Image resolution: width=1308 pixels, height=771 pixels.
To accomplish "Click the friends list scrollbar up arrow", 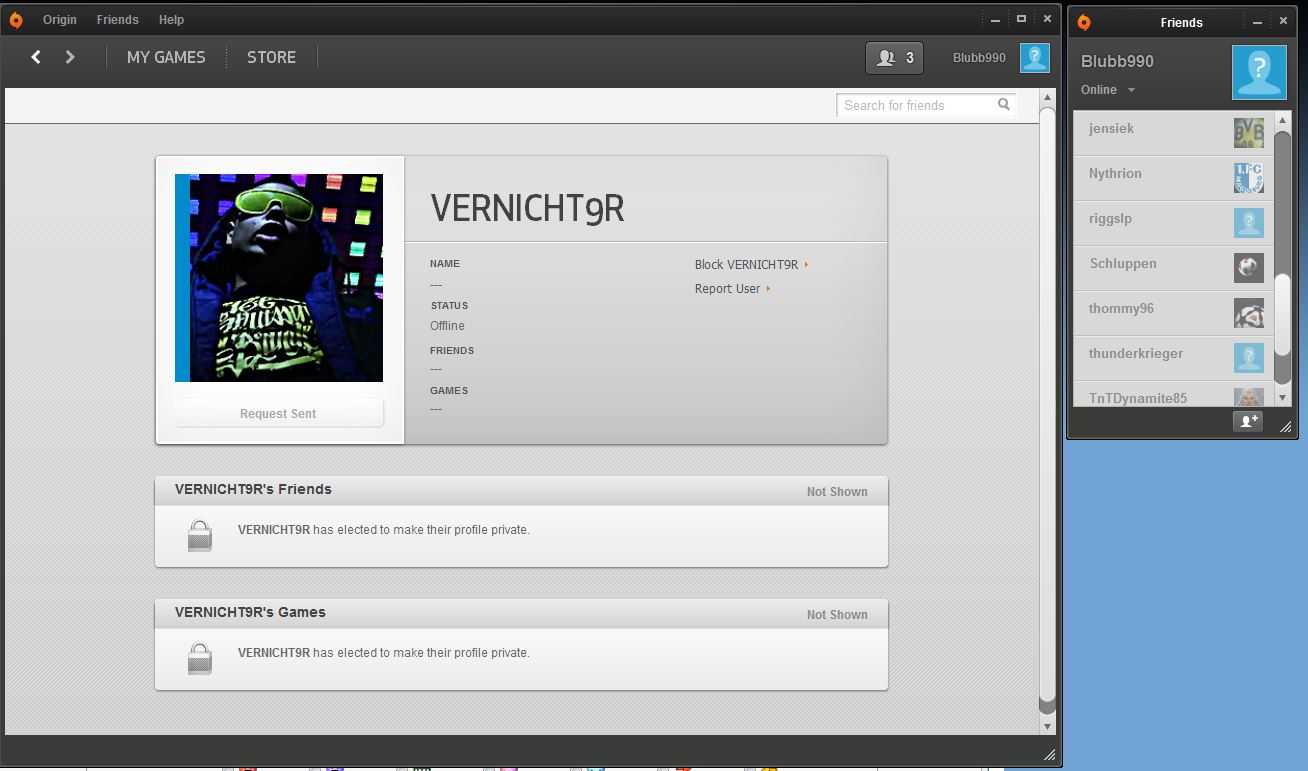I will coord(1283,120).
